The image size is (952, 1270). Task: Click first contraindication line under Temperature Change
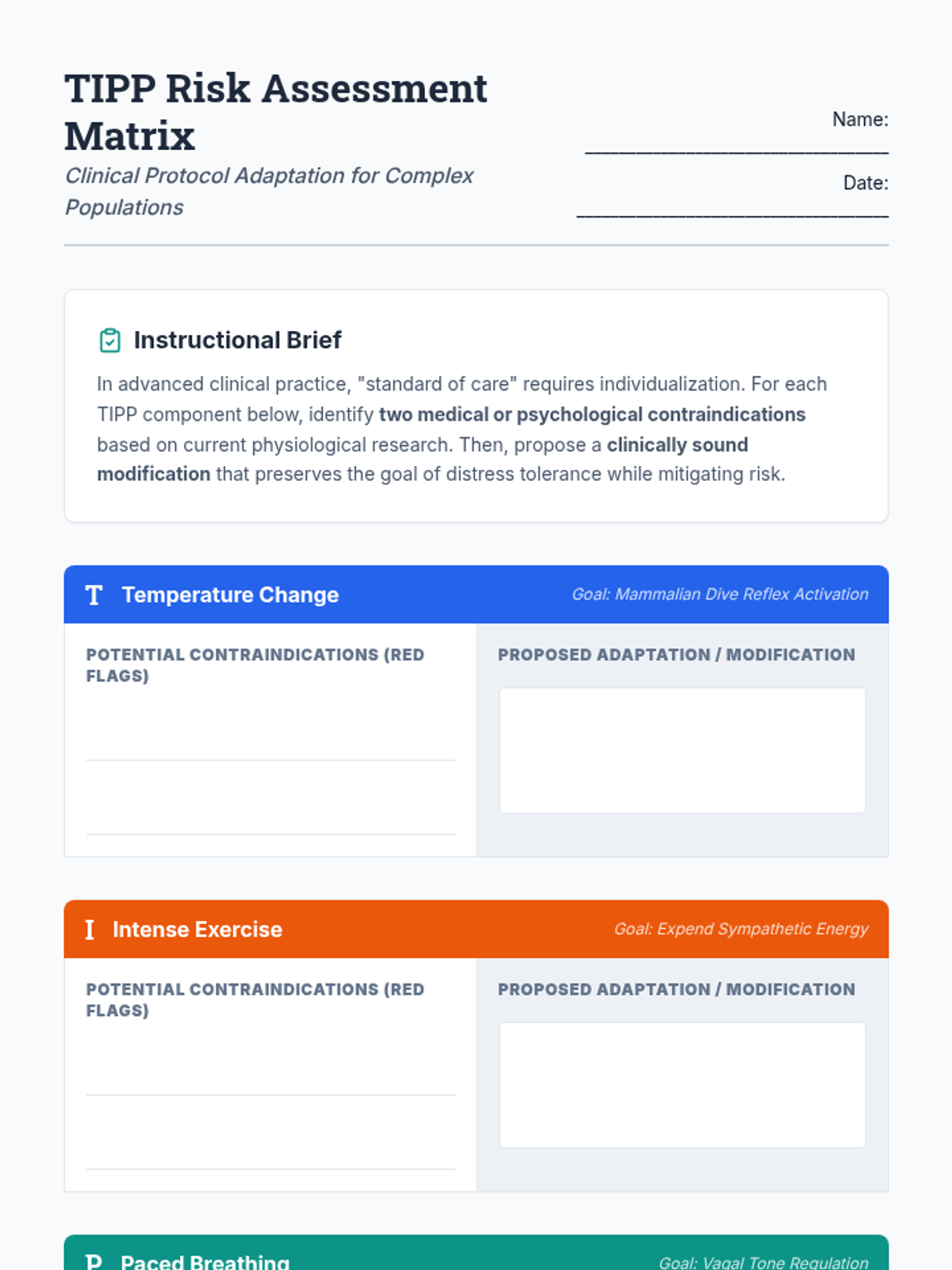[271, 742]
